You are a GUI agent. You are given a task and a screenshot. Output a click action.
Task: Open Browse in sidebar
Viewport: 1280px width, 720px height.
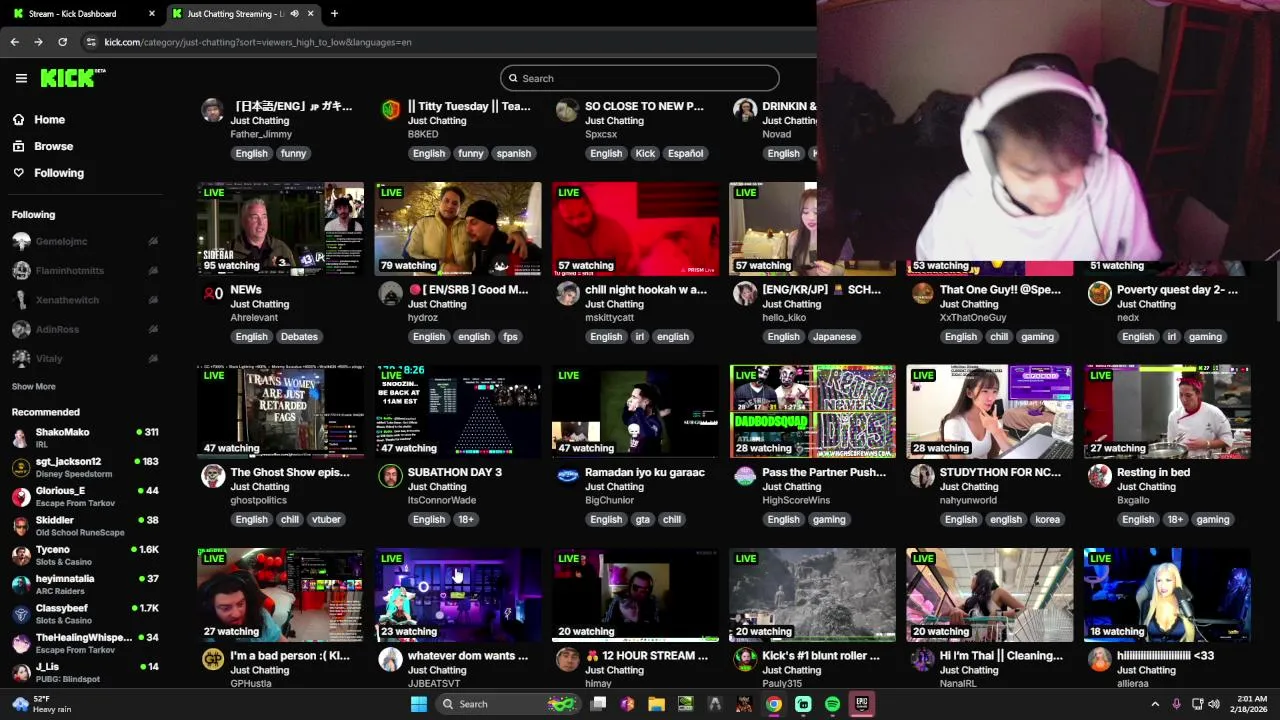click(x=53, y=146)
